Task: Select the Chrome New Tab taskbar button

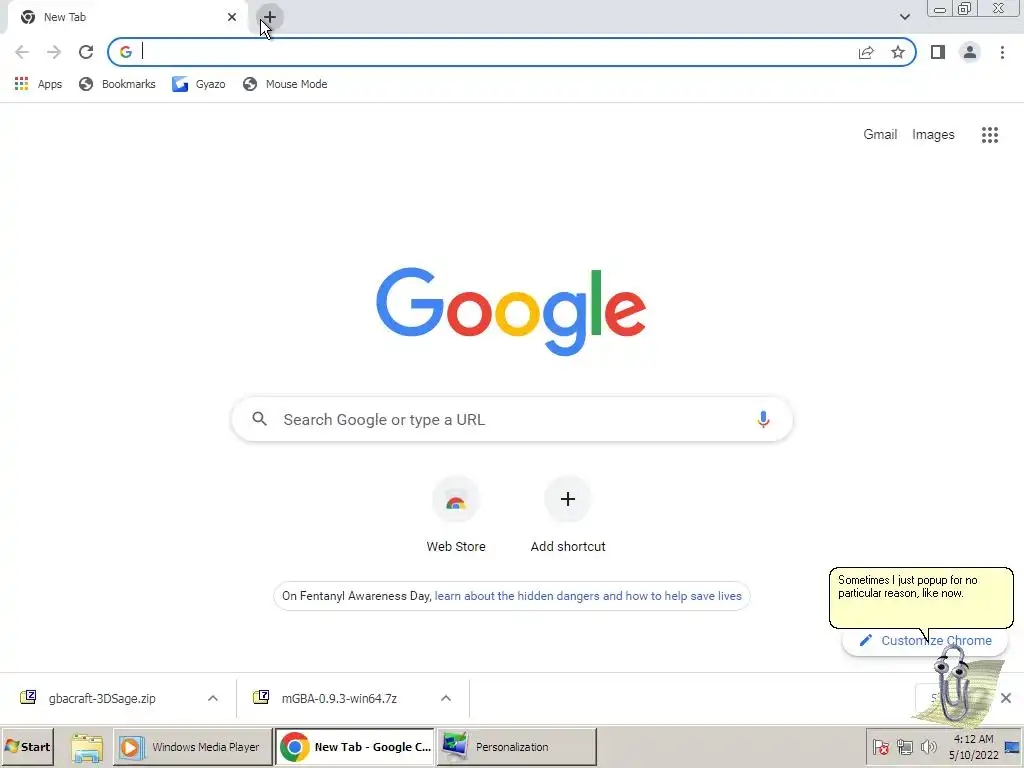Action: click(x=355, y=747)
